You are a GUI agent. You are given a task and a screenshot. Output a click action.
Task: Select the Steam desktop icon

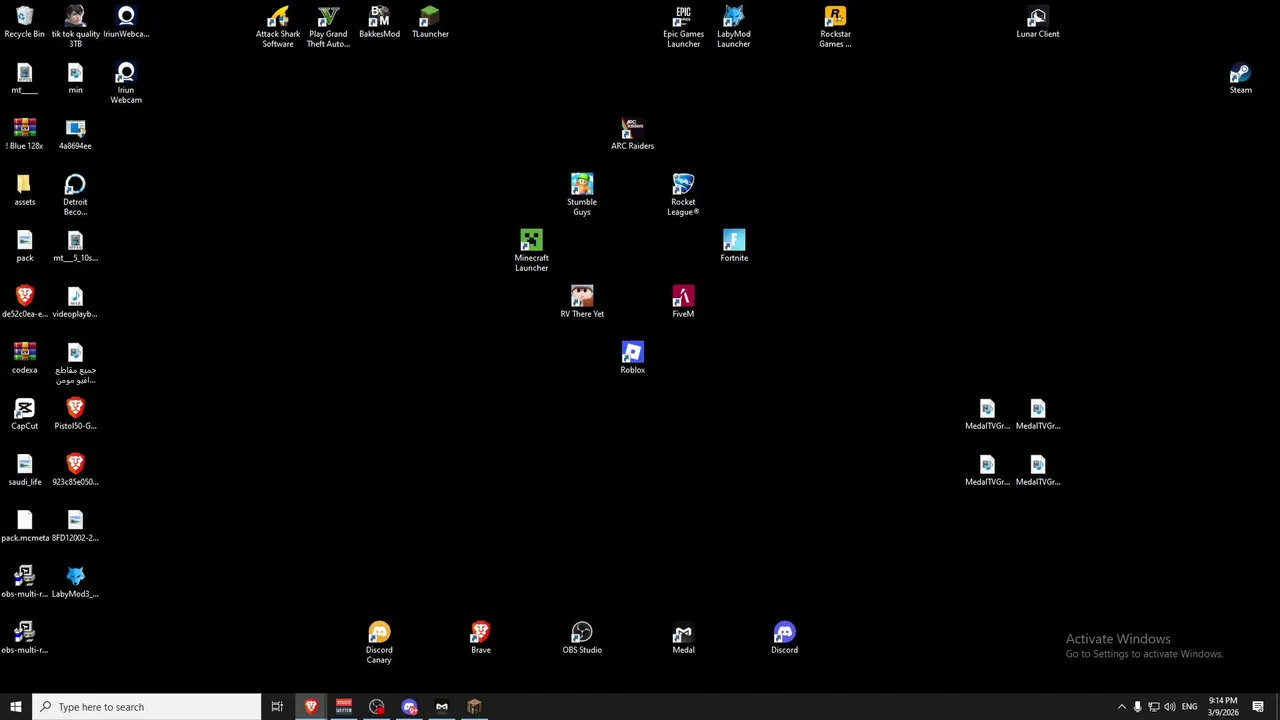point(1240,78)
